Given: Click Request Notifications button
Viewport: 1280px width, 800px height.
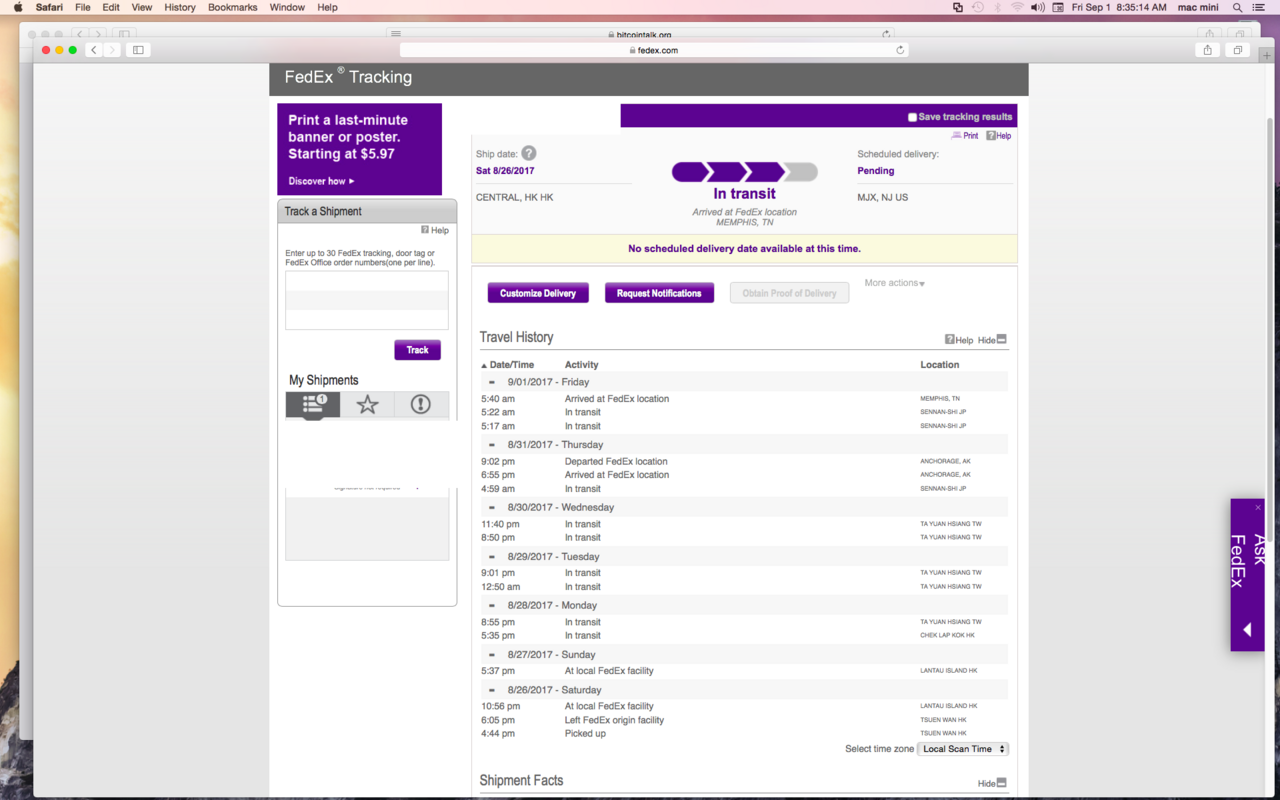Looking at the screenshot, I should [659, 293].
